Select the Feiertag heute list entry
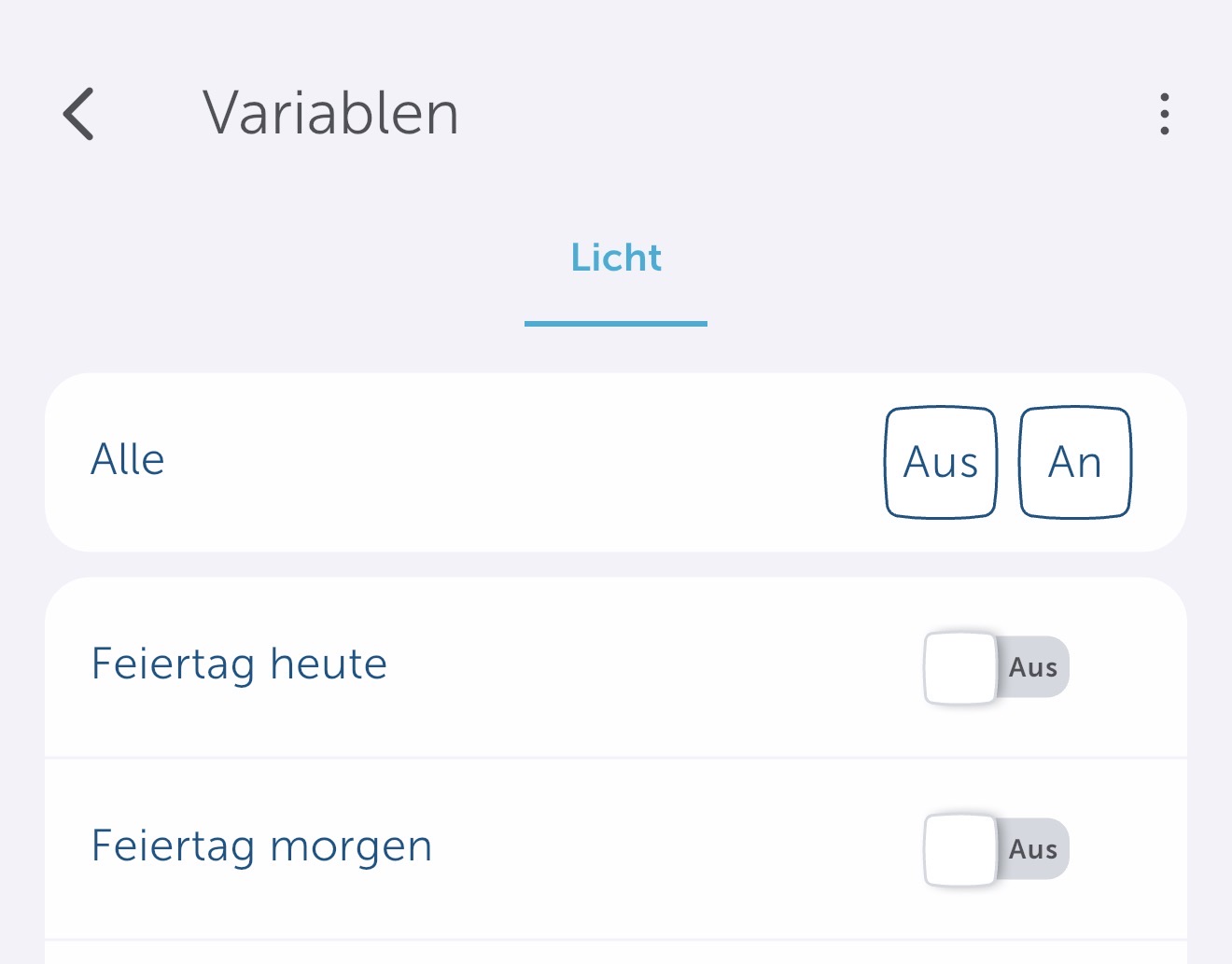Viewport: 1232px width, 964px height. [239, 664]
